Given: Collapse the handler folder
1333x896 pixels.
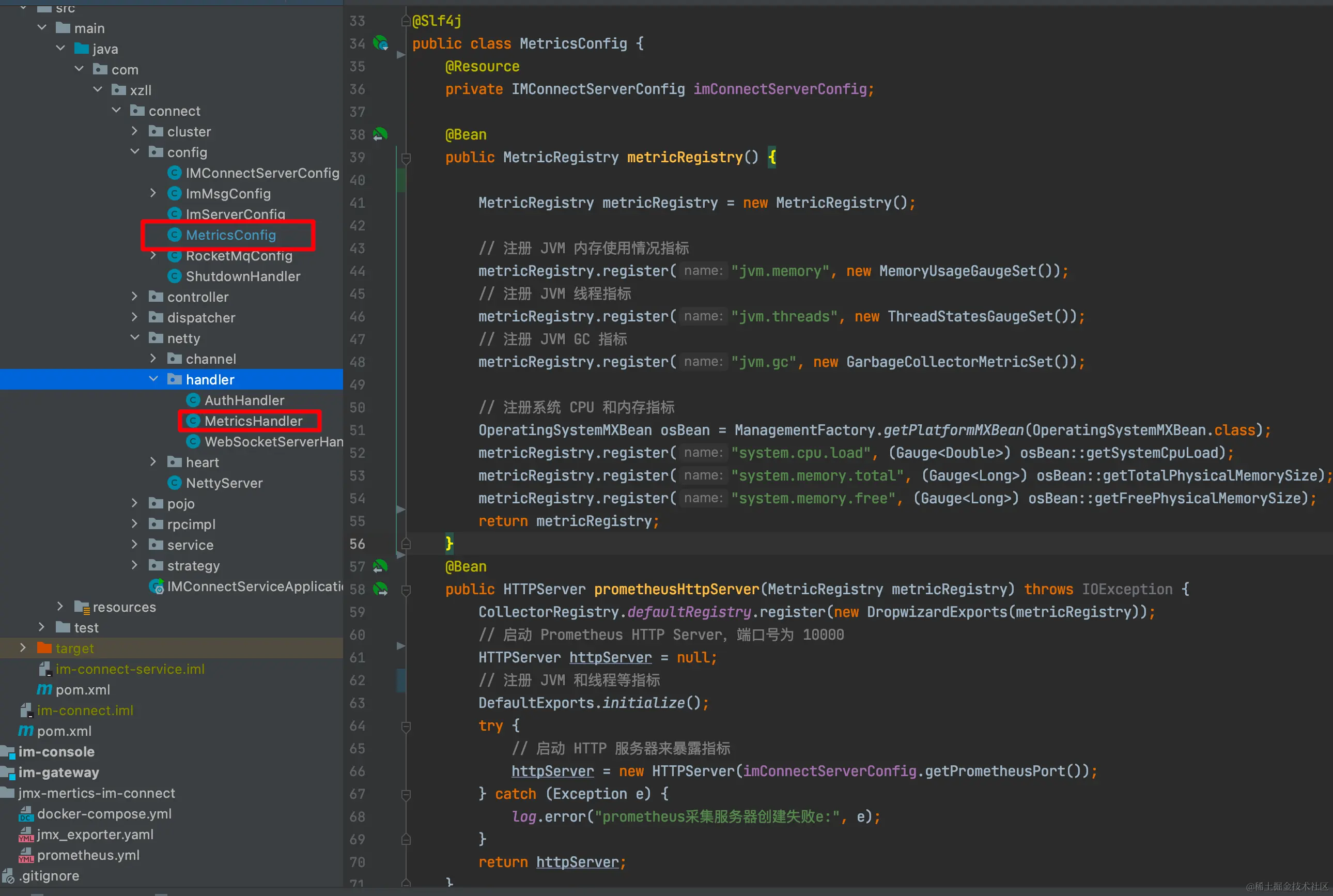Looking at the screenshot, I should (153, 379).
